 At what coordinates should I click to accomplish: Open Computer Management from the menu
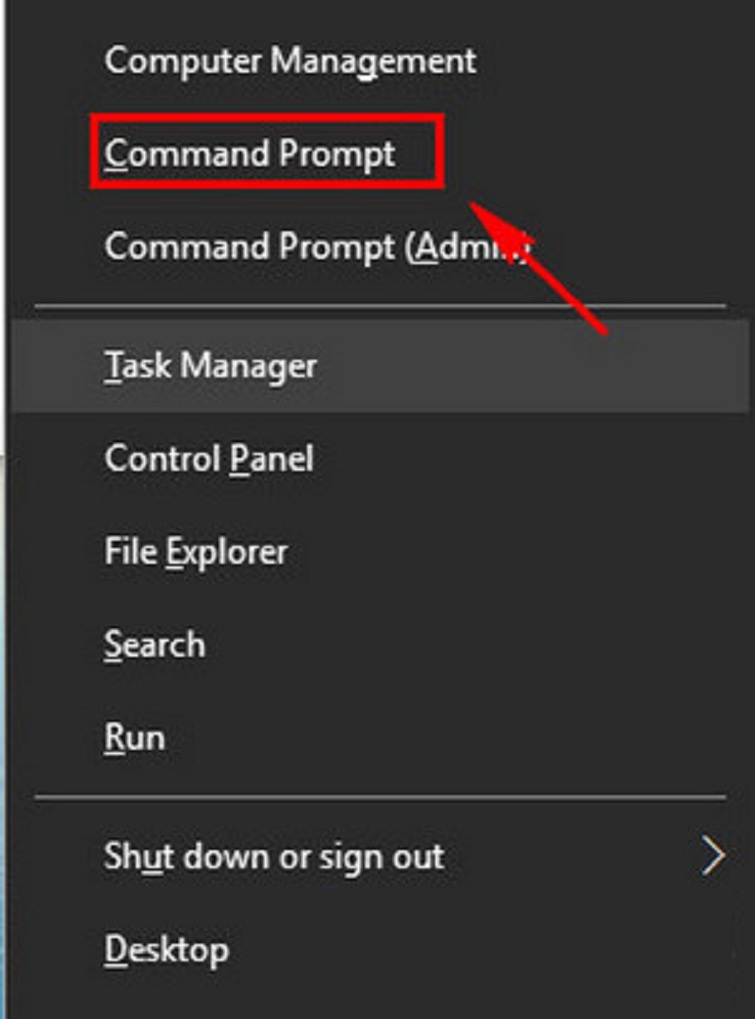tap(290, 61)
